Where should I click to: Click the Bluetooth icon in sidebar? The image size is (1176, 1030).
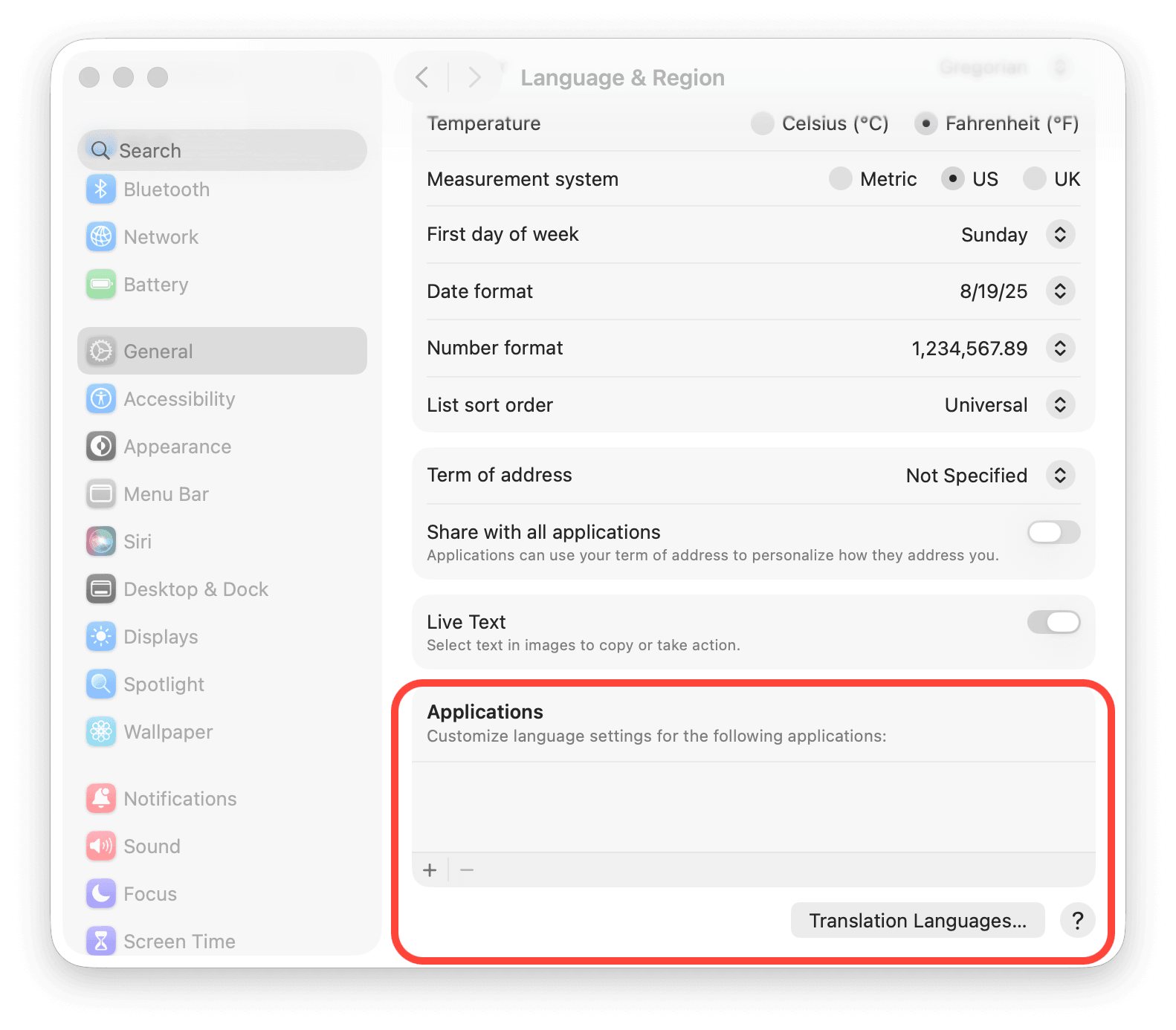pyautogui.click(x=101, y=190)
